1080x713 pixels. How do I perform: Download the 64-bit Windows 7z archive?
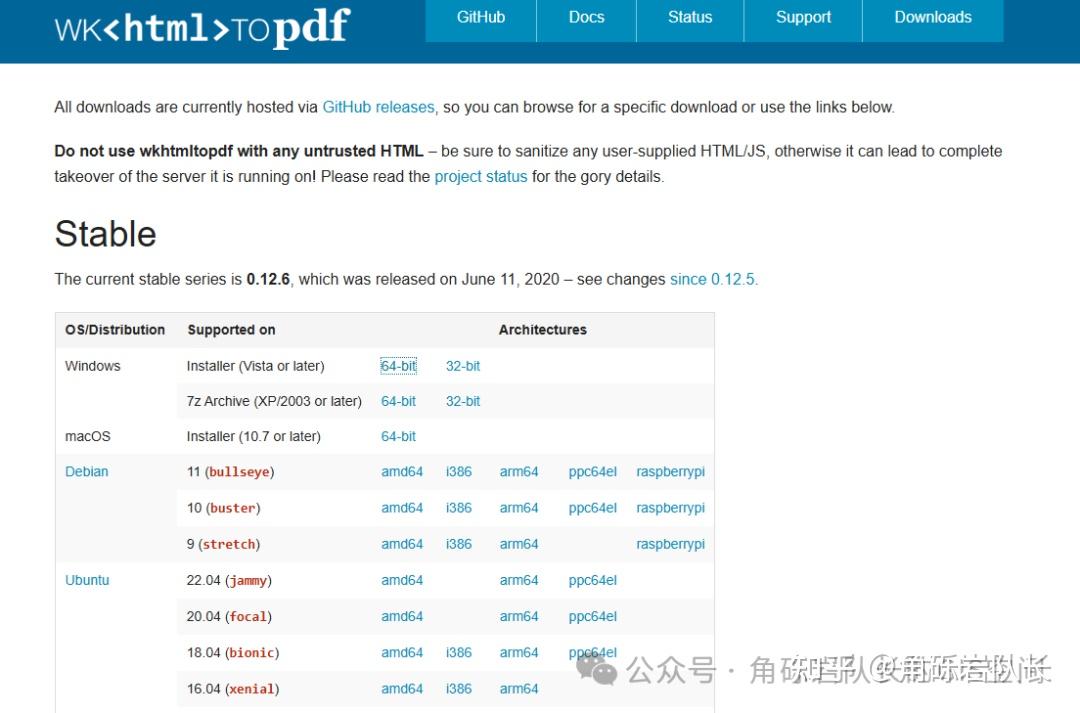[x=398, y=400]
